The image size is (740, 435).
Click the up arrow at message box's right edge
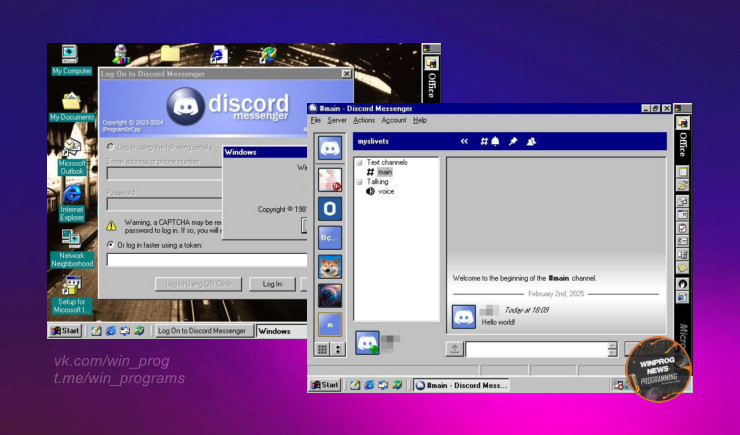coord(612,345)
